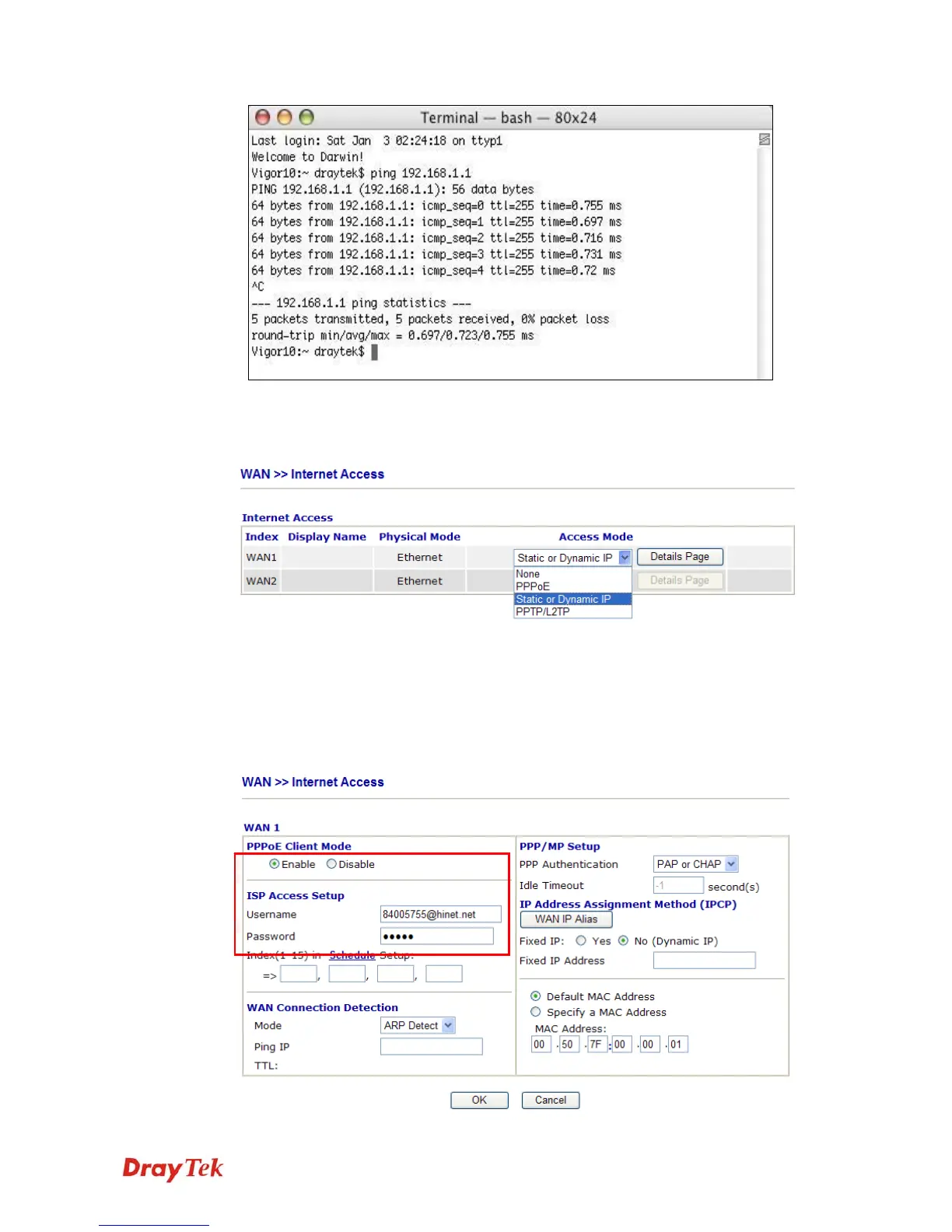Click MAC Address field containing 7F

597,1045
